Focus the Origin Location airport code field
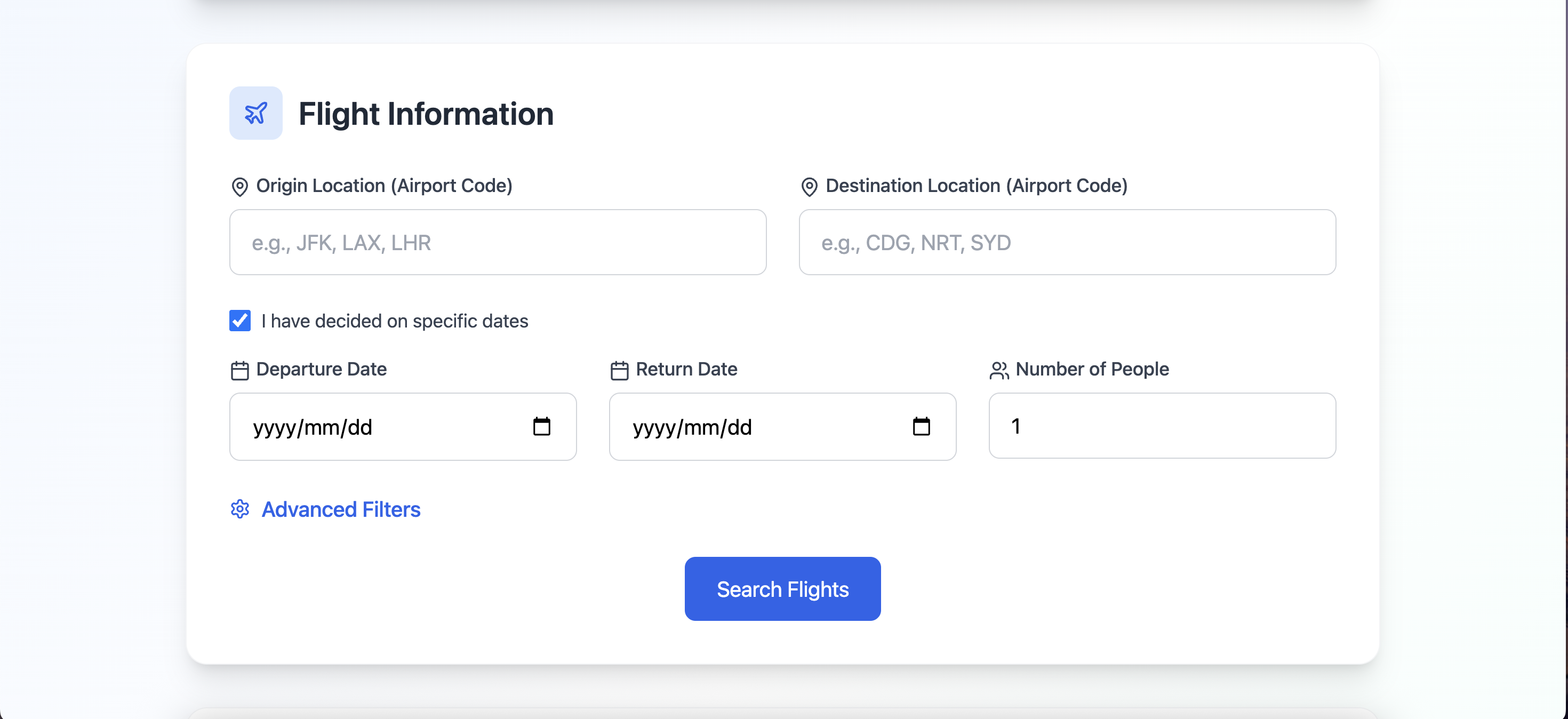 click(497, 242)
